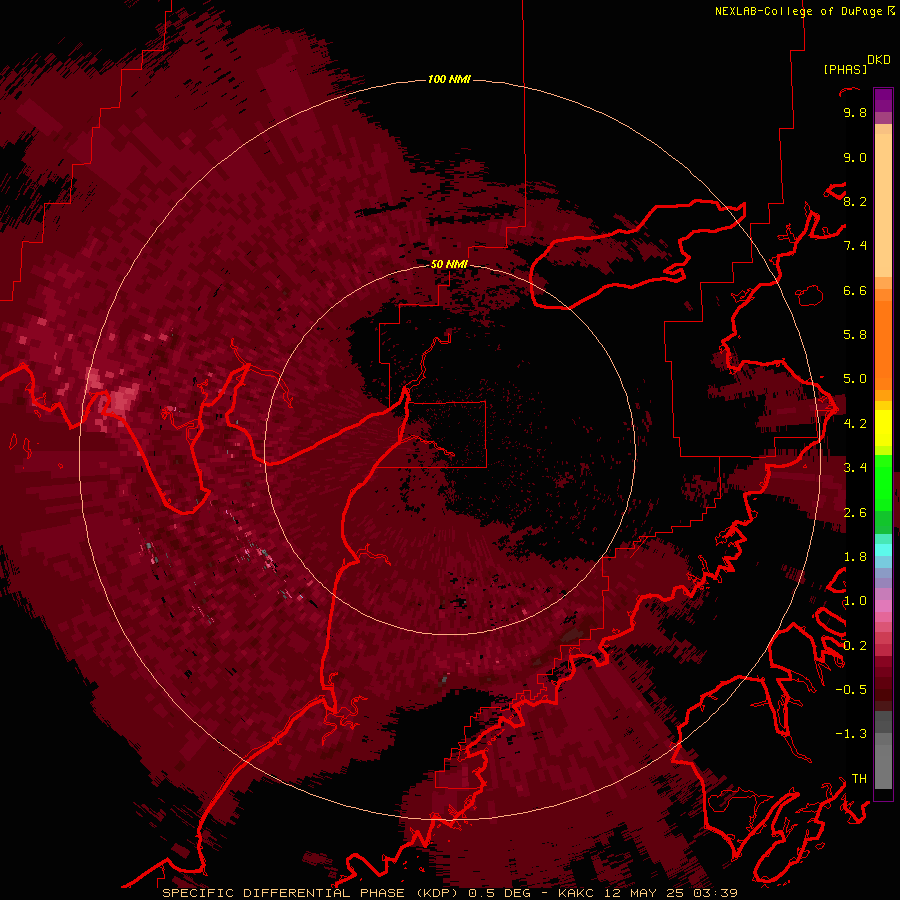Click the -0.5 color scale value
The image size is (900, 900).
coord(851,690)
